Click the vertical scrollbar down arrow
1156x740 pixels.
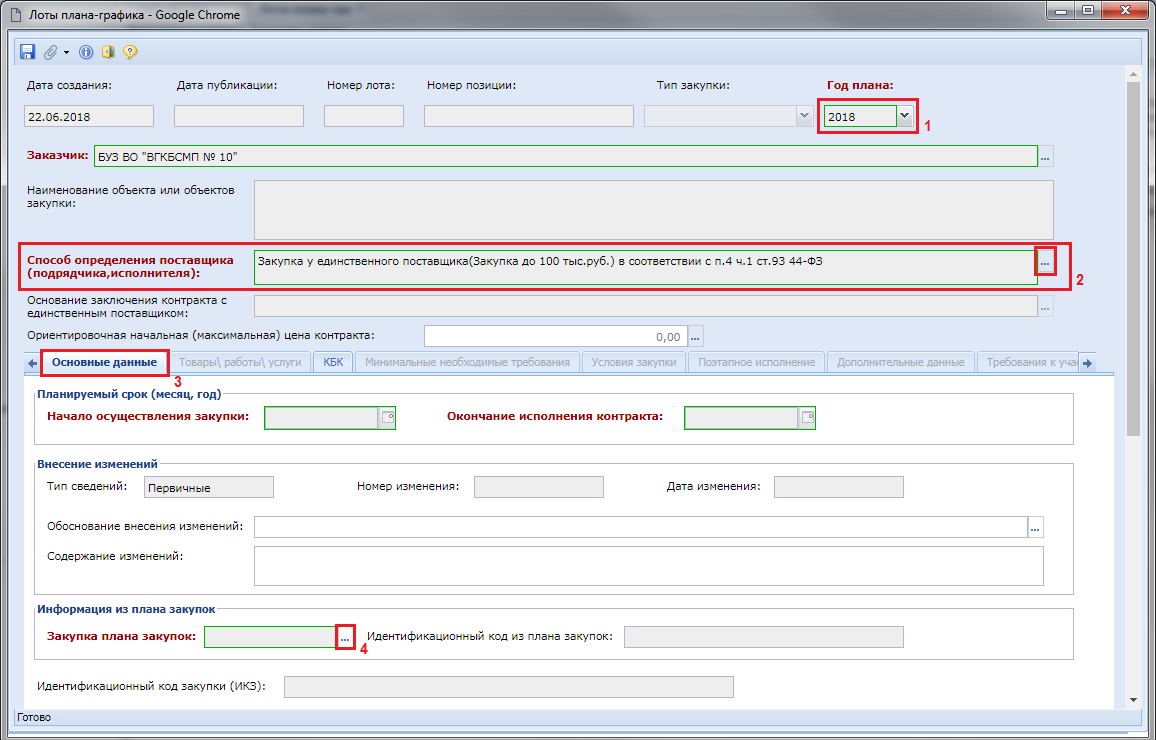(1132, 699)
